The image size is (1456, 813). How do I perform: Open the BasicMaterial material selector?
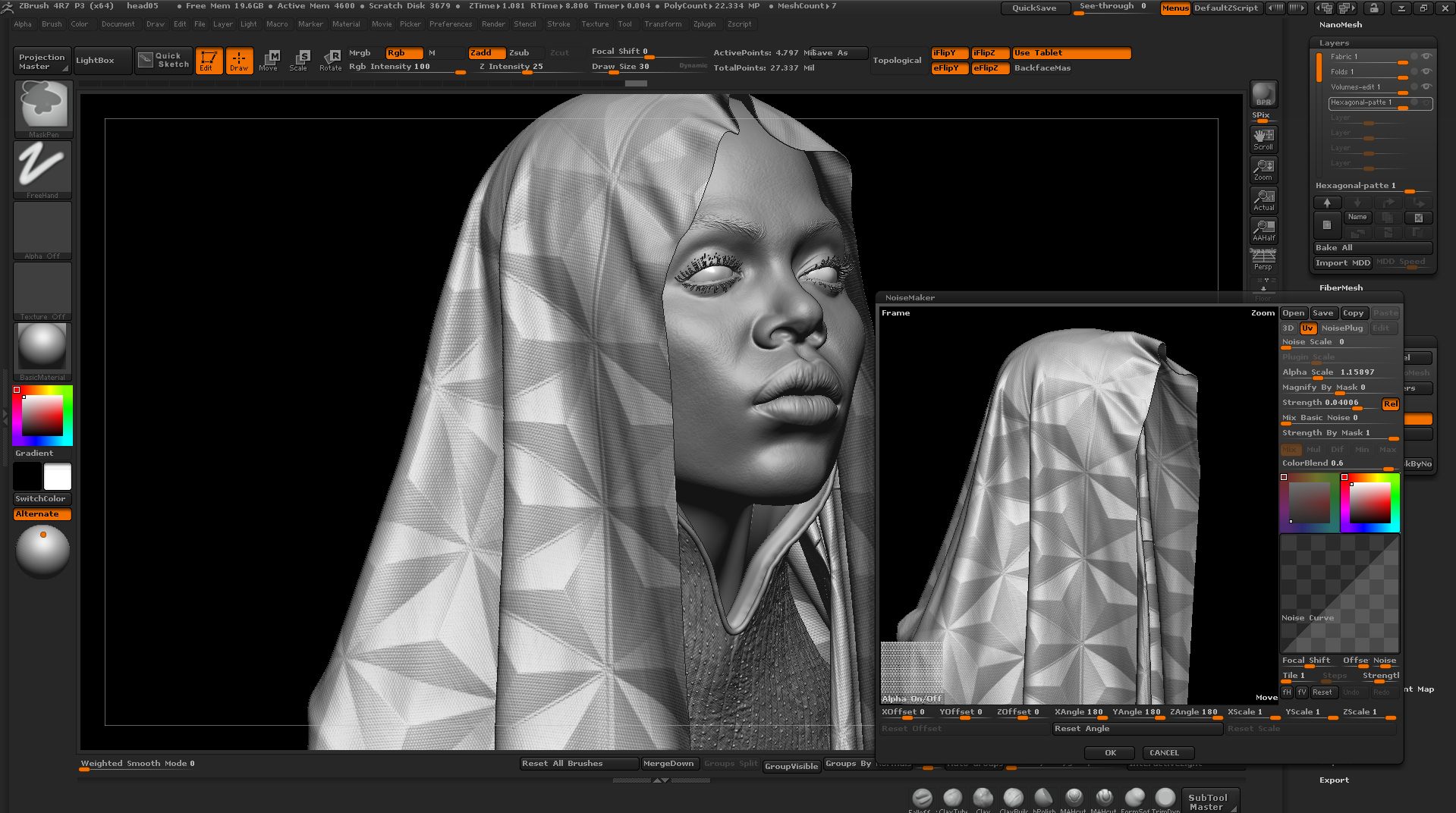tap(42, 351)
